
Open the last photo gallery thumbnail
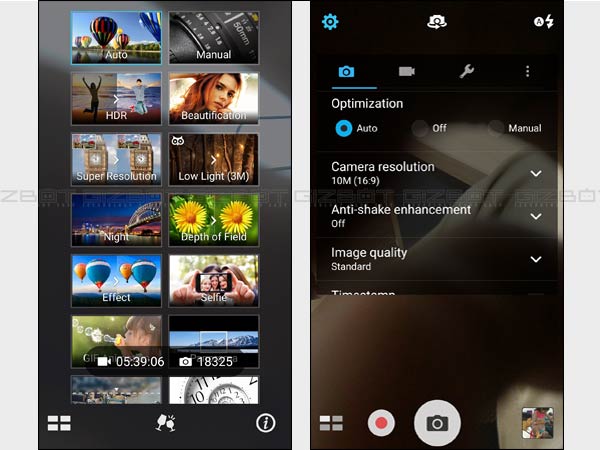(x=538, y=424)
